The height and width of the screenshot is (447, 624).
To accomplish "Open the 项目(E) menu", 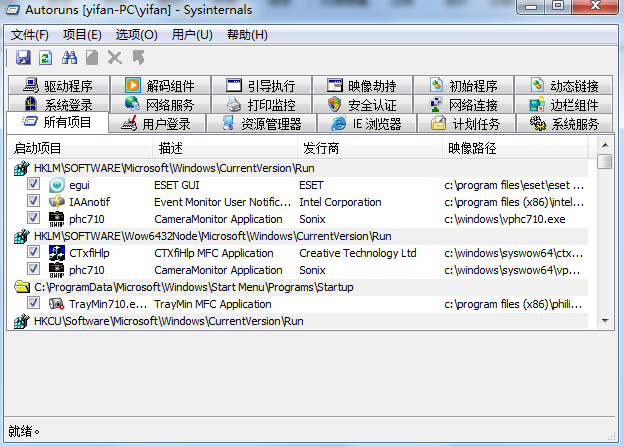I will pos(82,35).
